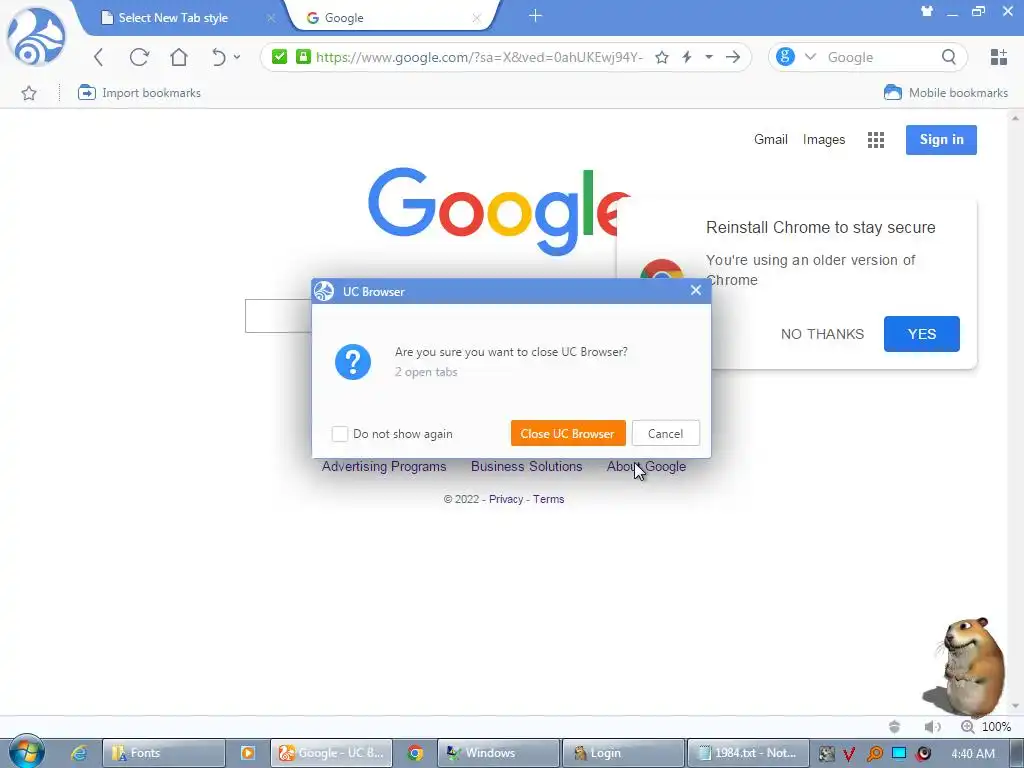Screen dimensions: 1024x768
Task: Click the go arrow in address bar
Action: point(733,57)
